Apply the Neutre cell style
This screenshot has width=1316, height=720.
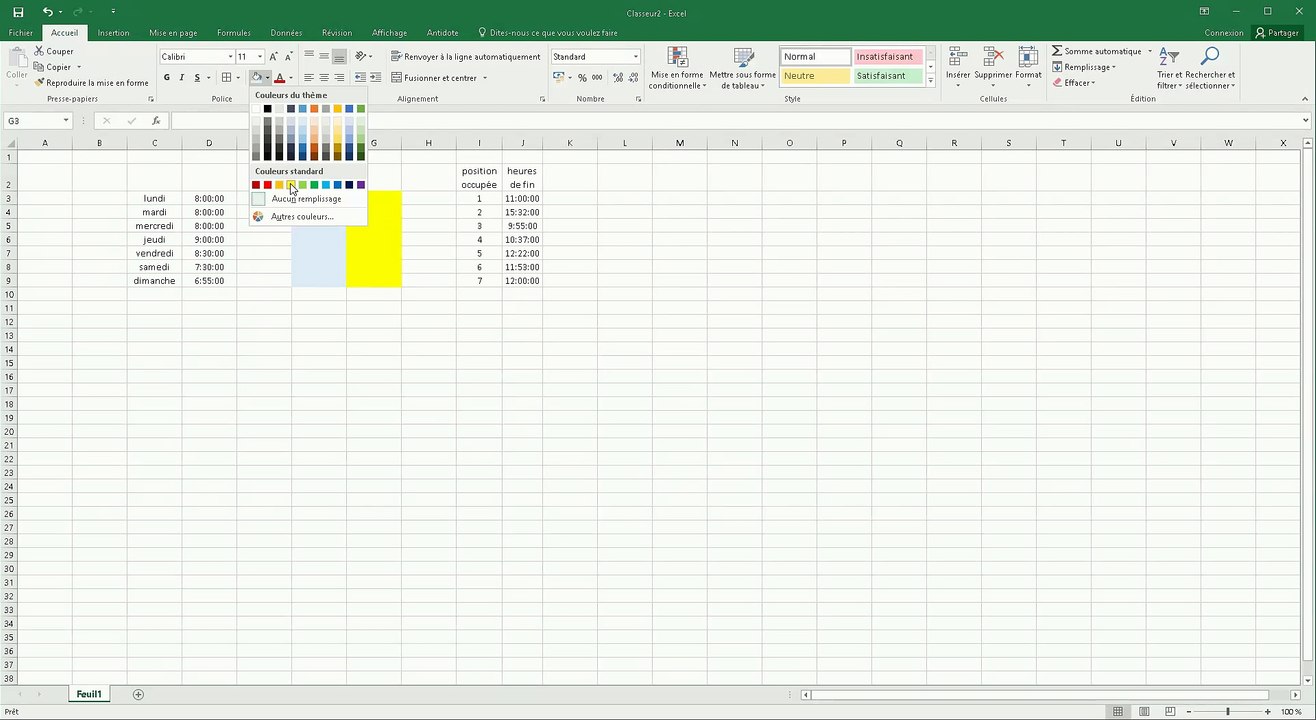coord(815,76)
